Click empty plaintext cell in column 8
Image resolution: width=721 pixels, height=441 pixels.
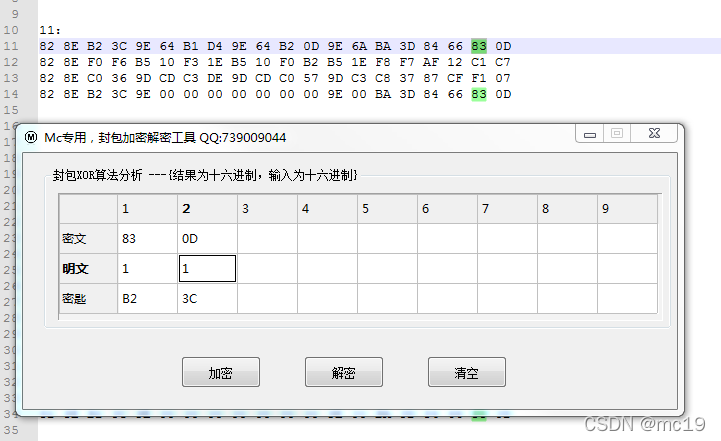tap(567, 269)
